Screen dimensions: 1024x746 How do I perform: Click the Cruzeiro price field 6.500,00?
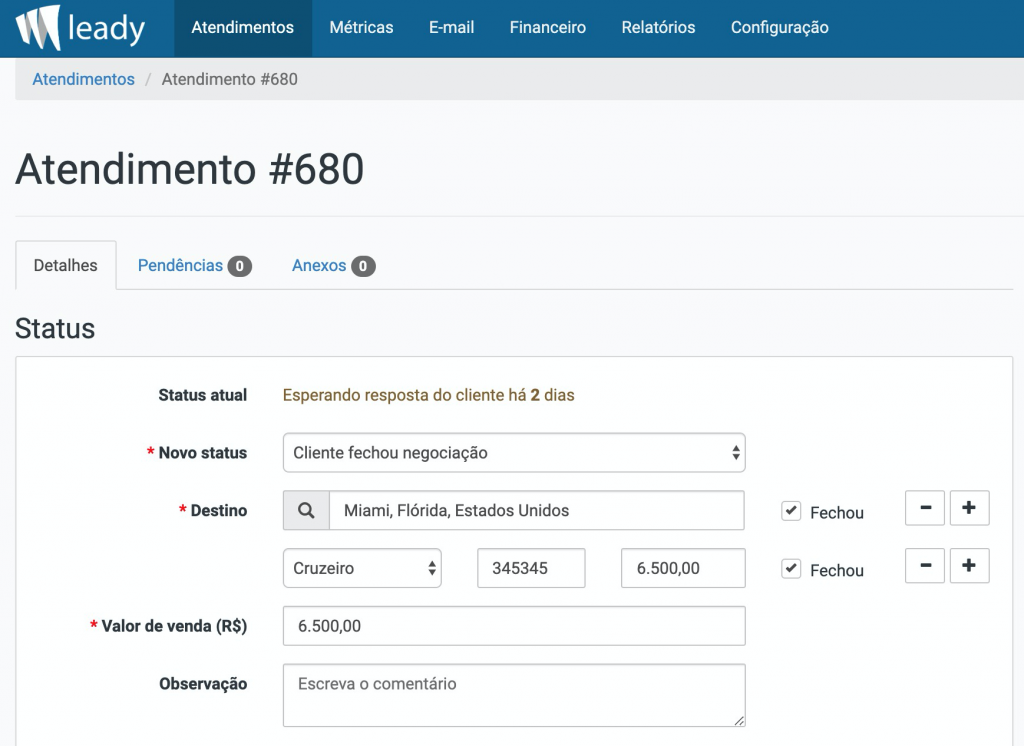(x=683, y=568)
